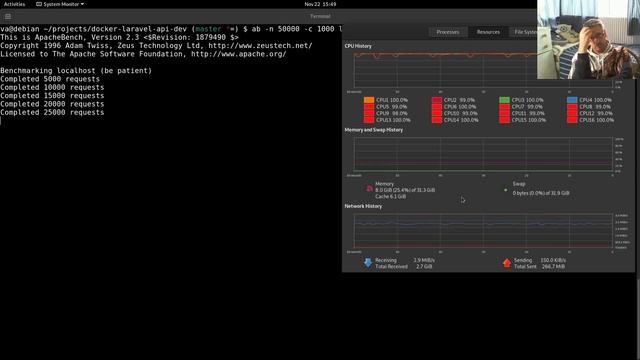Screen dimensions: 640x360
Task: Click the Network History heading
Action: [363, 206]
